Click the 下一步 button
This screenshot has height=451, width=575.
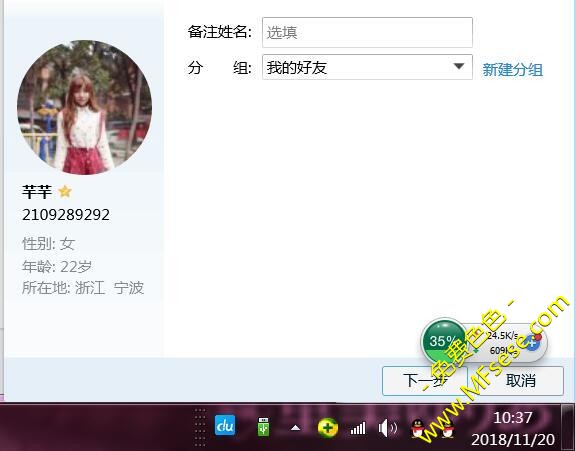[x=425, y=381]
